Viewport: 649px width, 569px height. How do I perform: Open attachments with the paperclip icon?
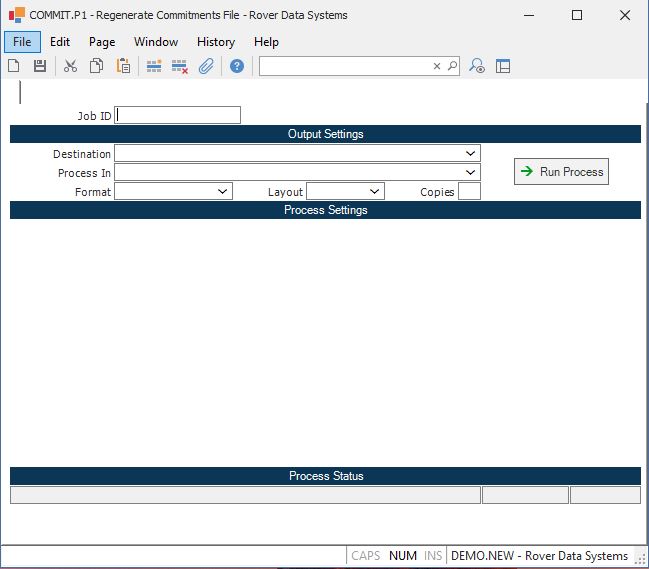tap(206, 66)
